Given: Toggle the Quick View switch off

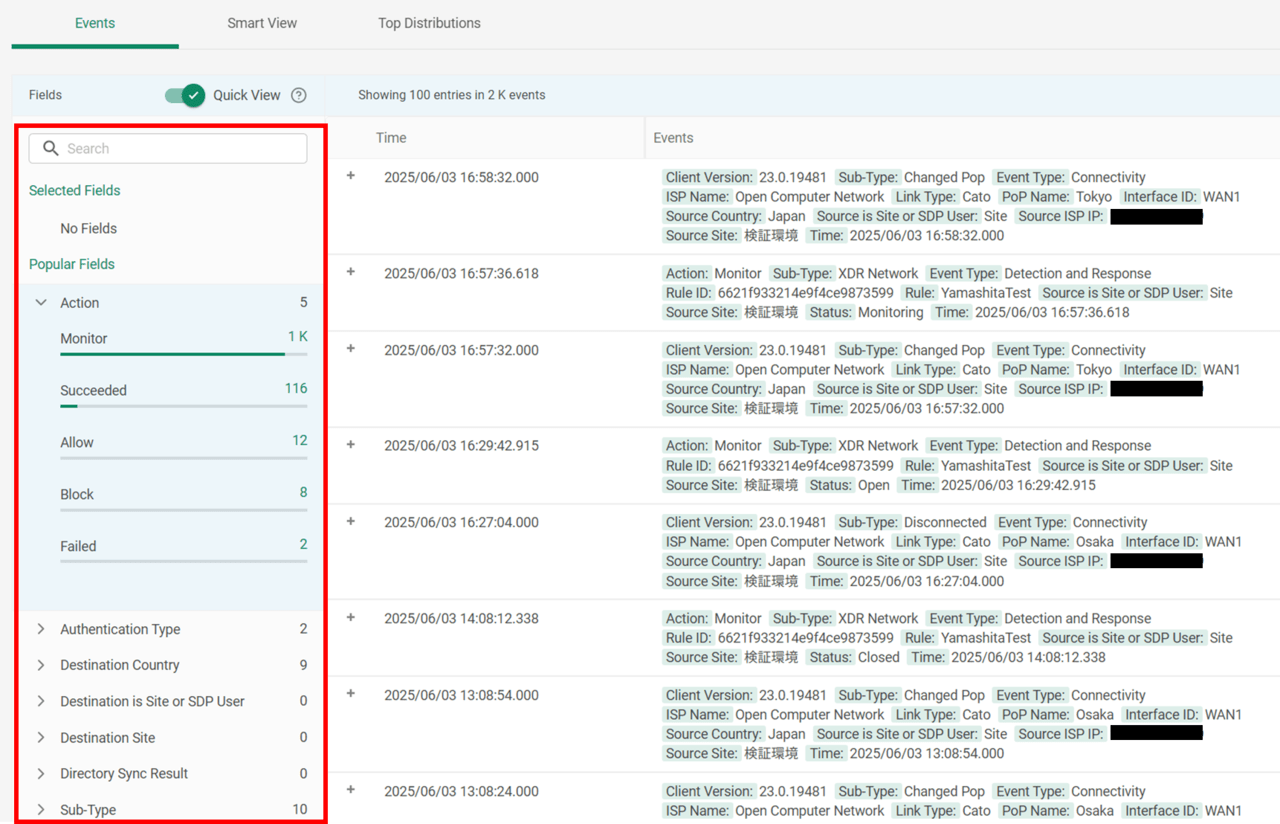Looking at the screenshot, I should point(185,95).
